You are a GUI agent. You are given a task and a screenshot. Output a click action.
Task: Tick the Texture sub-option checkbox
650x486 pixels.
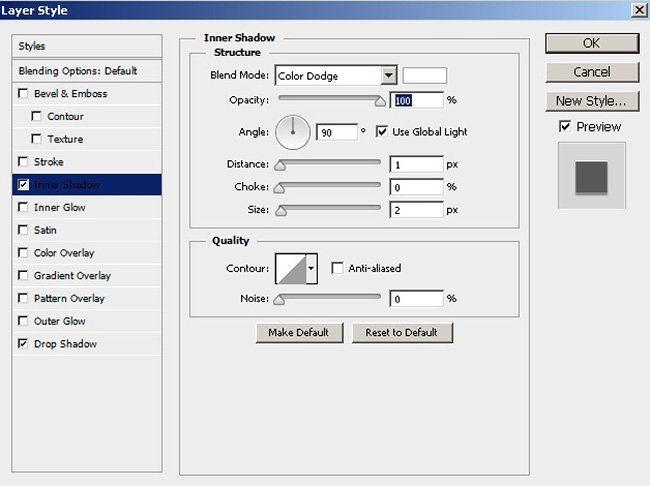[x=36, y=139]
